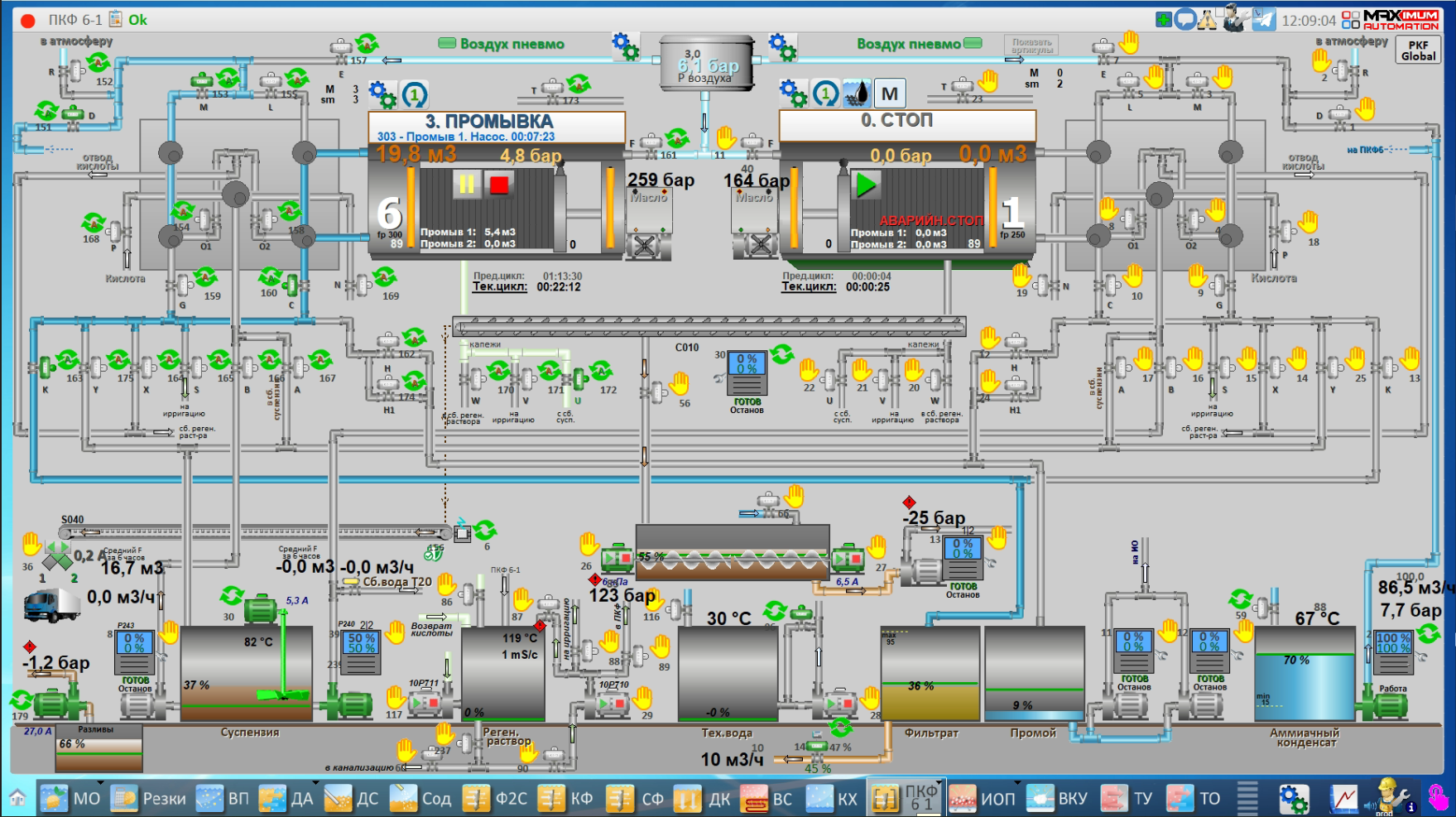Toggle right Воздух пневмо green indicator
1456x817 pixels.
(x=973, y=43)
